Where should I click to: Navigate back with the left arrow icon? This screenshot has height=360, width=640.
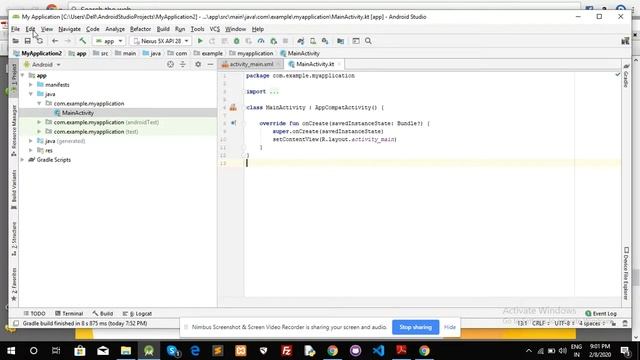click(x=55, y=41)
